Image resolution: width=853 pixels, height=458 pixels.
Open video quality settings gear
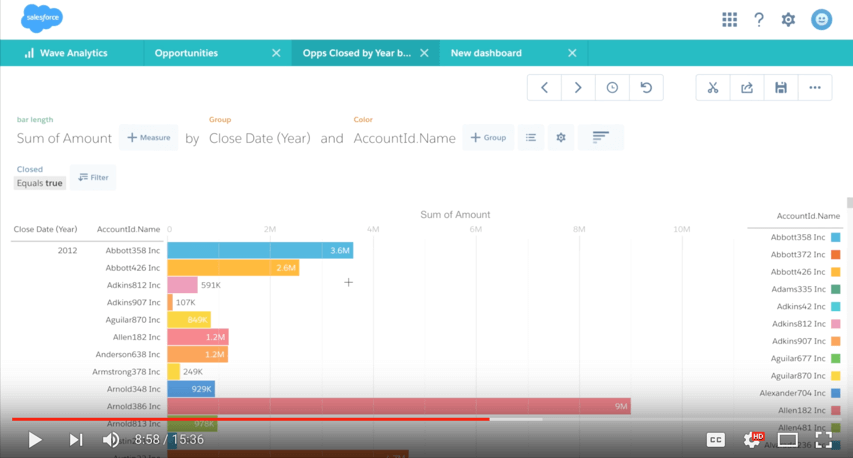(752, 440)
